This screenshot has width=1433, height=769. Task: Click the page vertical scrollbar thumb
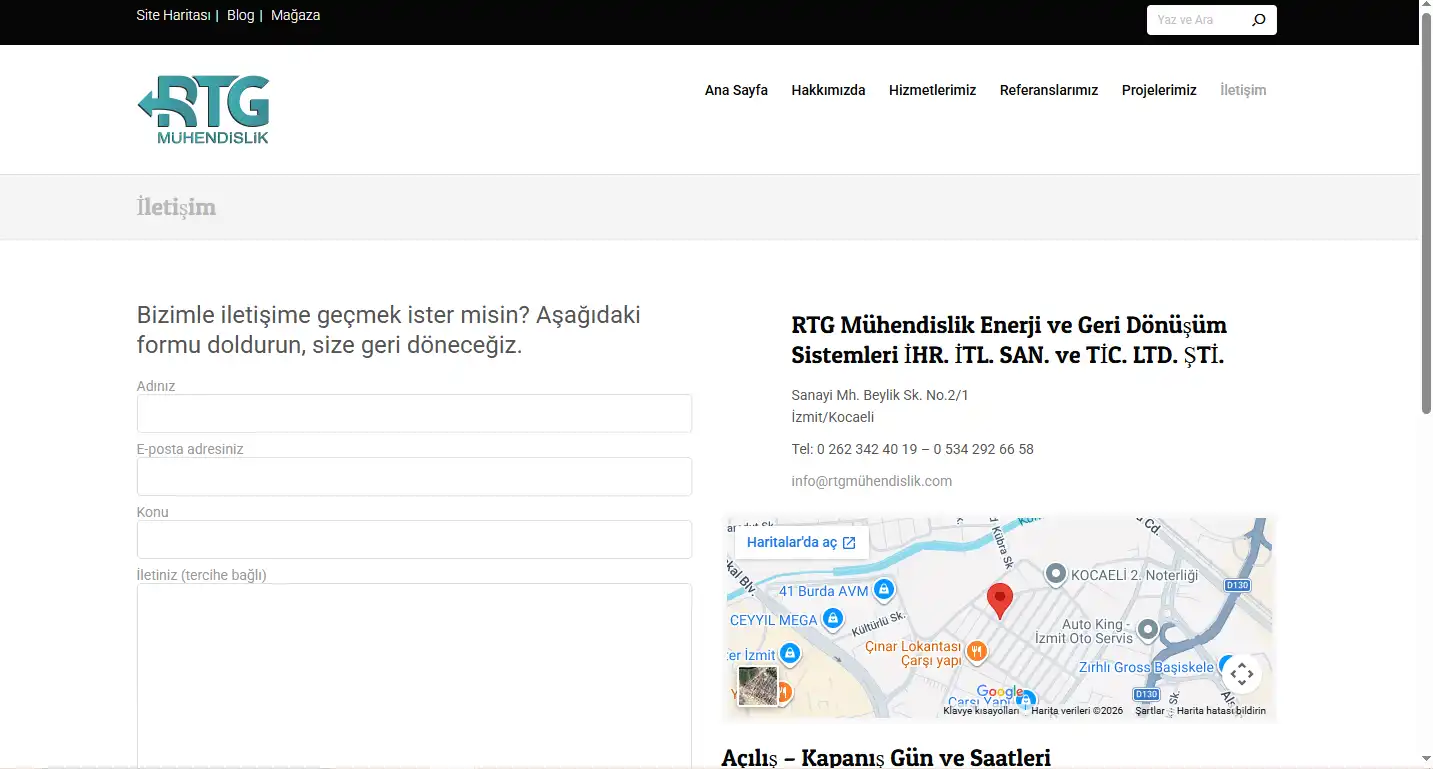click(1426, 215)
